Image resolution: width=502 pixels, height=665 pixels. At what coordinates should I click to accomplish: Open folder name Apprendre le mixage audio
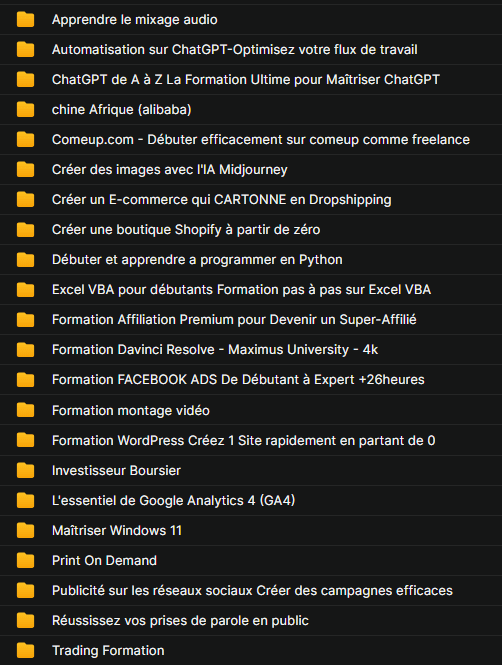[x=135, y=20]
